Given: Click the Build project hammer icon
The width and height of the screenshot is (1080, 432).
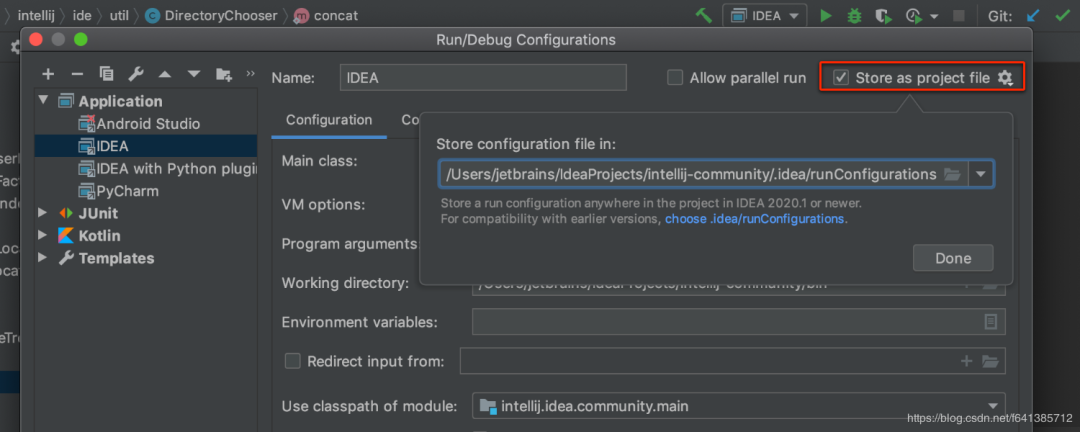Looking at the screenshot, I should (x=703, y=16).
